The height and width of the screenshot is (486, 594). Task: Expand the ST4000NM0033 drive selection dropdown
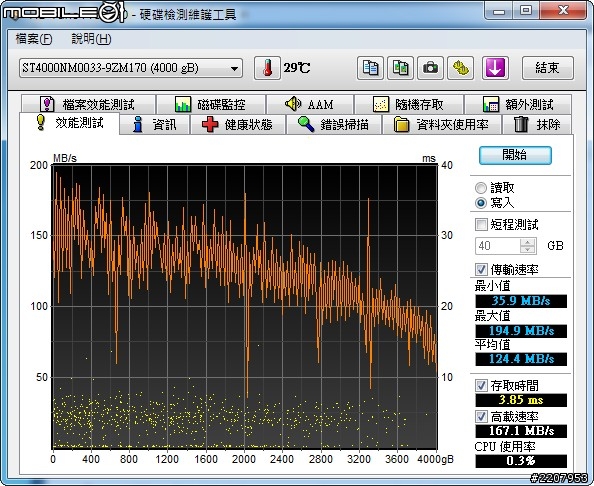[131, 68]
